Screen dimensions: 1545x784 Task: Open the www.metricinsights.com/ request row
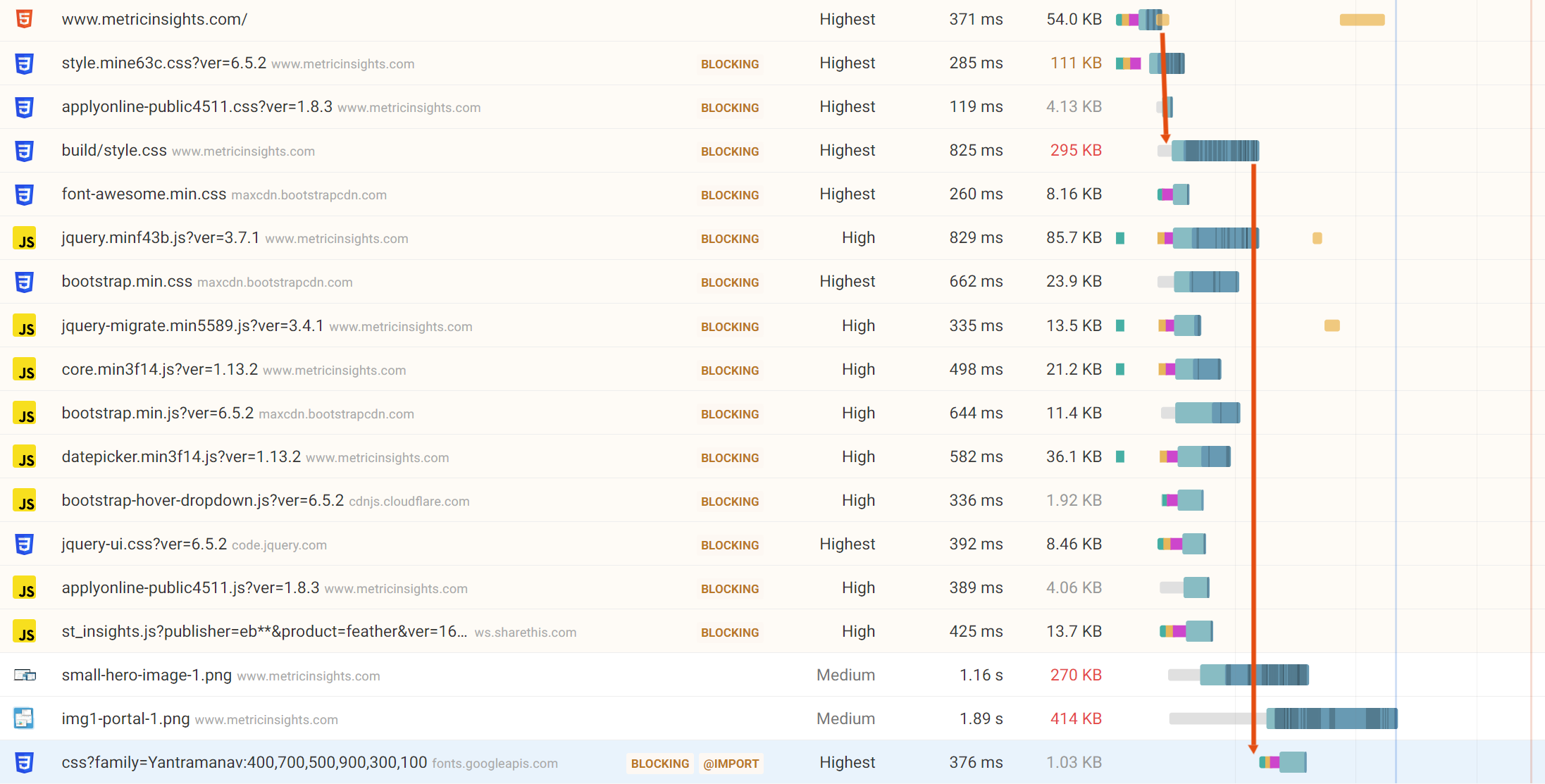pos(772,20)
